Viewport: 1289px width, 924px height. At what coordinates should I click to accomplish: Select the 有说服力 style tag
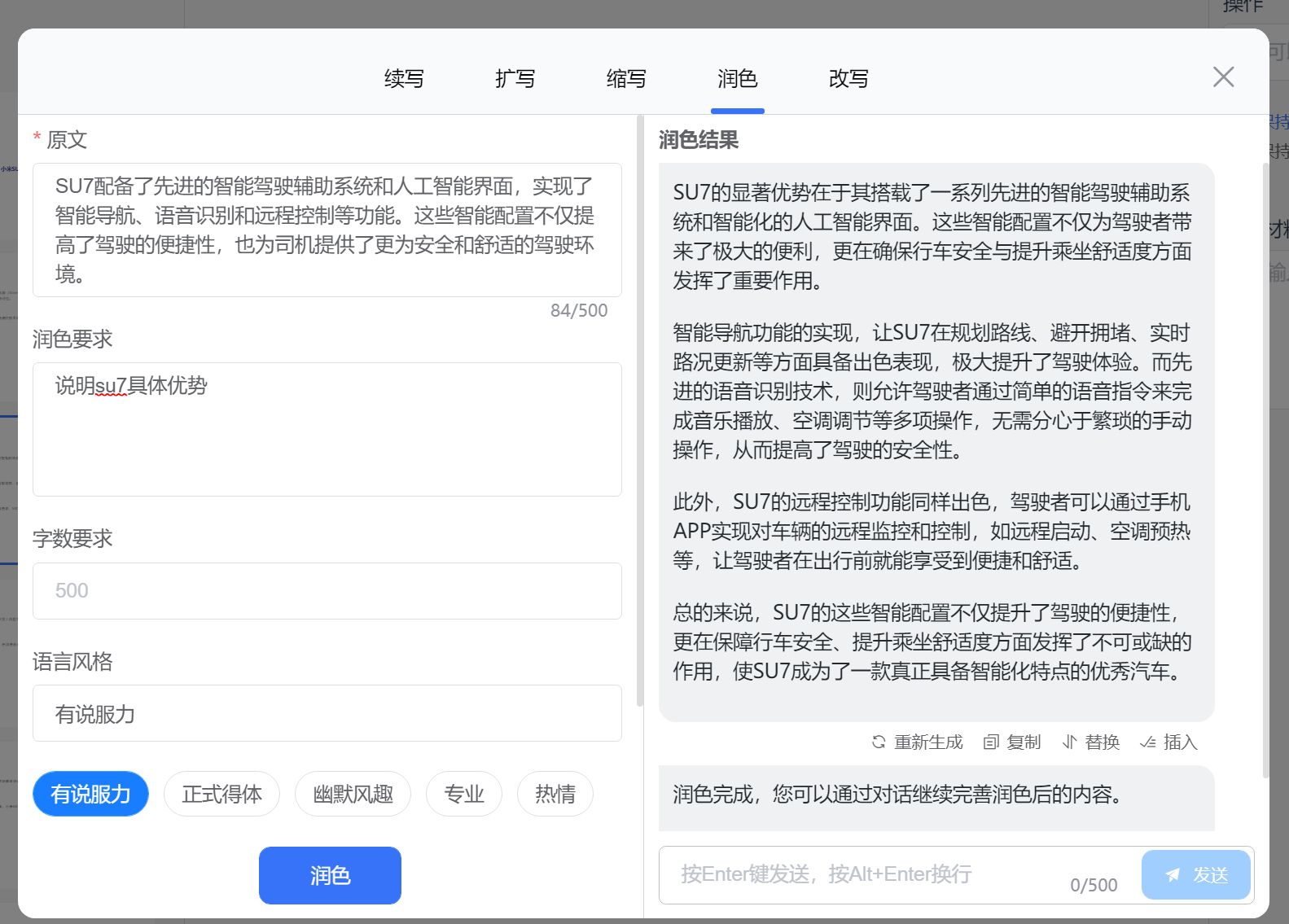[90, 794]
